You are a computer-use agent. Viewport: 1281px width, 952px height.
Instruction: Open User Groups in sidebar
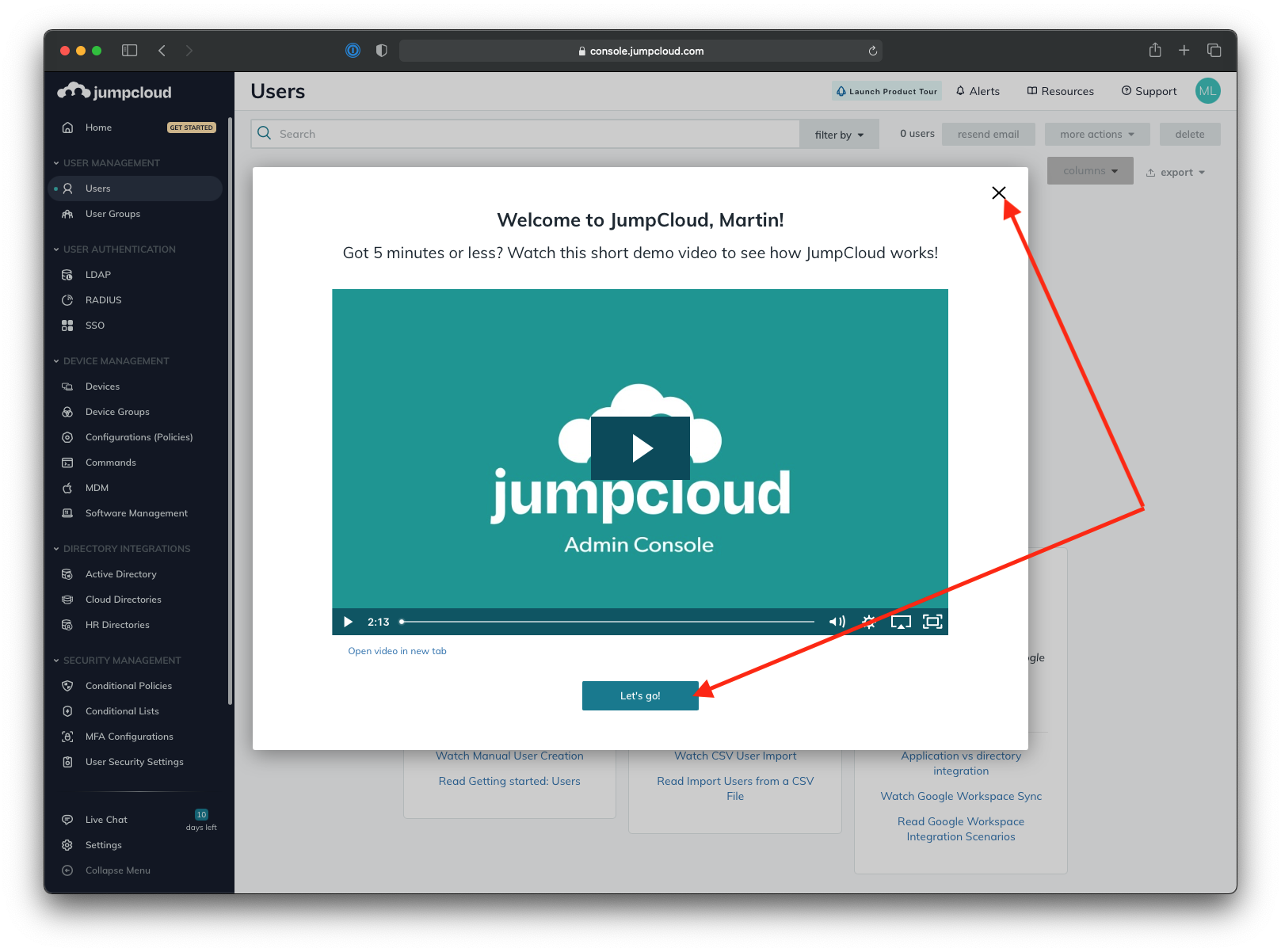112,214
